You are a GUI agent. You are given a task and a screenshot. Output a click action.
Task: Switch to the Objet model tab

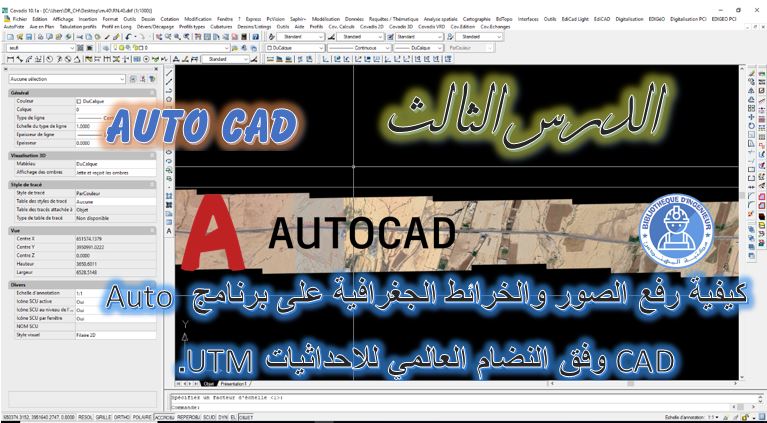point(208,384)
